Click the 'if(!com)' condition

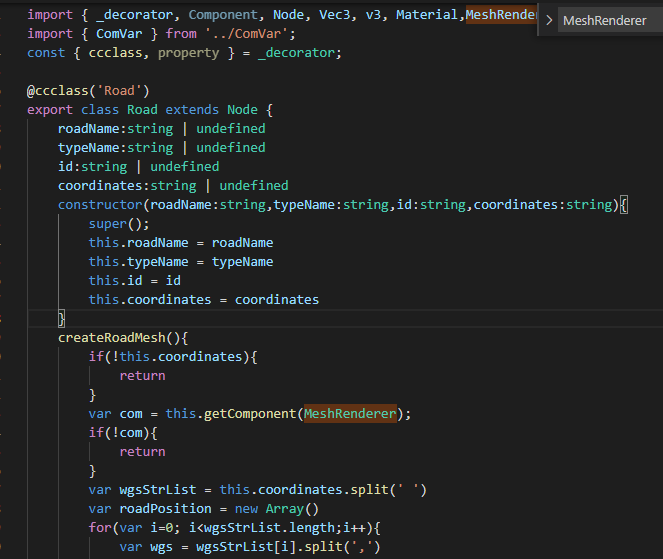(119, 433)
